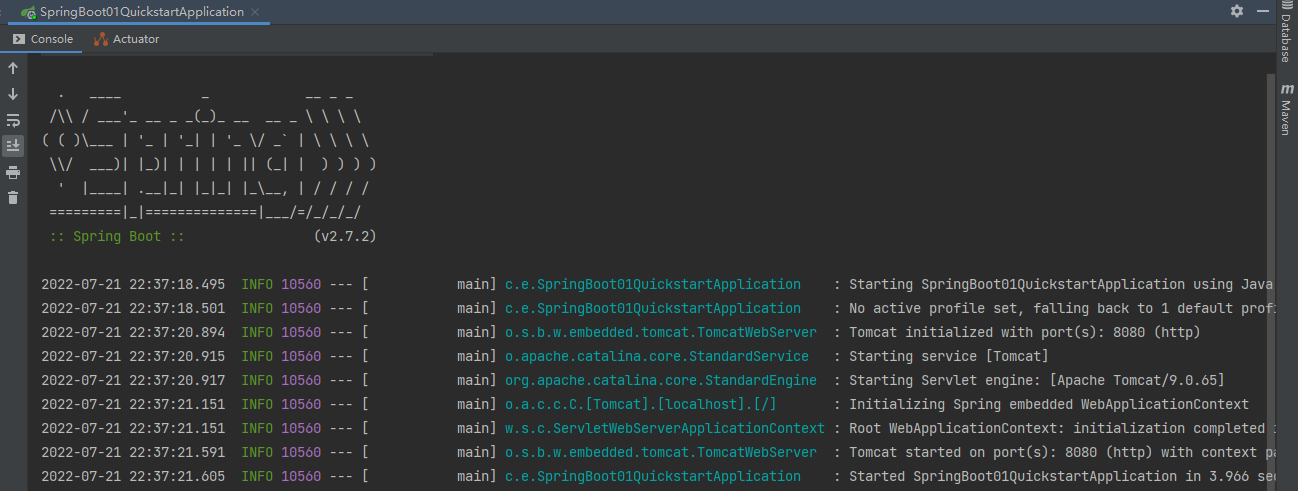Click the 'No active profile set' log message
Screen dimensions: 1298x491
(x=1063, y=308)
